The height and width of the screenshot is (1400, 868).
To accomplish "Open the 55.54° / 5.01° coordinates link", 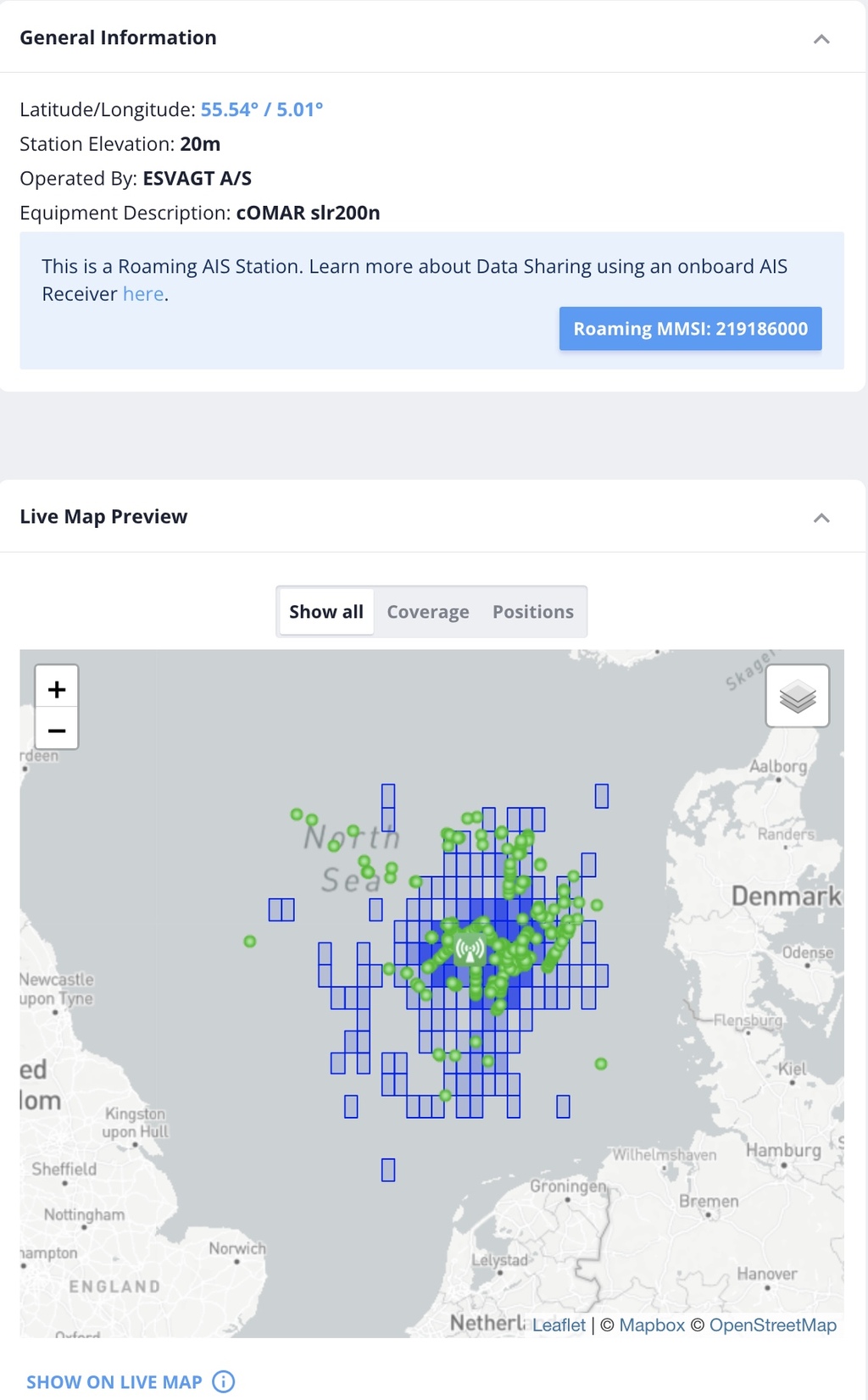I will click(262, 109).
